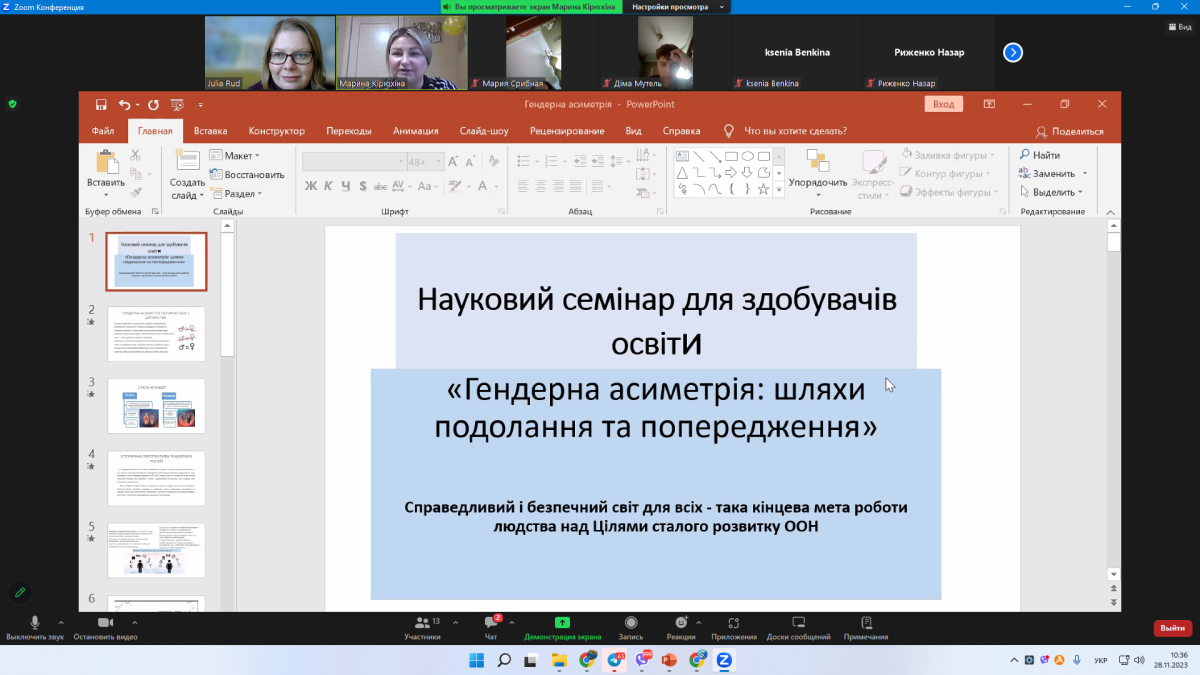
Task: Open the Макет layout dropdown
Action: click(x=235, y=156)
